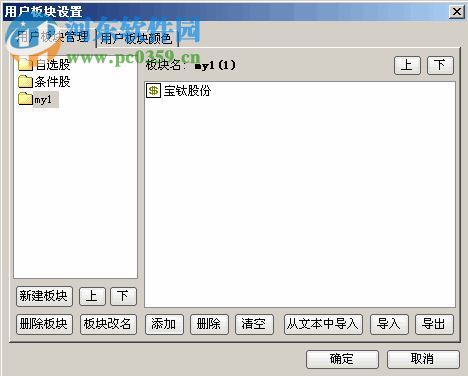The height and width of the screenshot is (376, 468).
Task: Click the 板块名 my1 (1) label
Action: coord(191,65)
